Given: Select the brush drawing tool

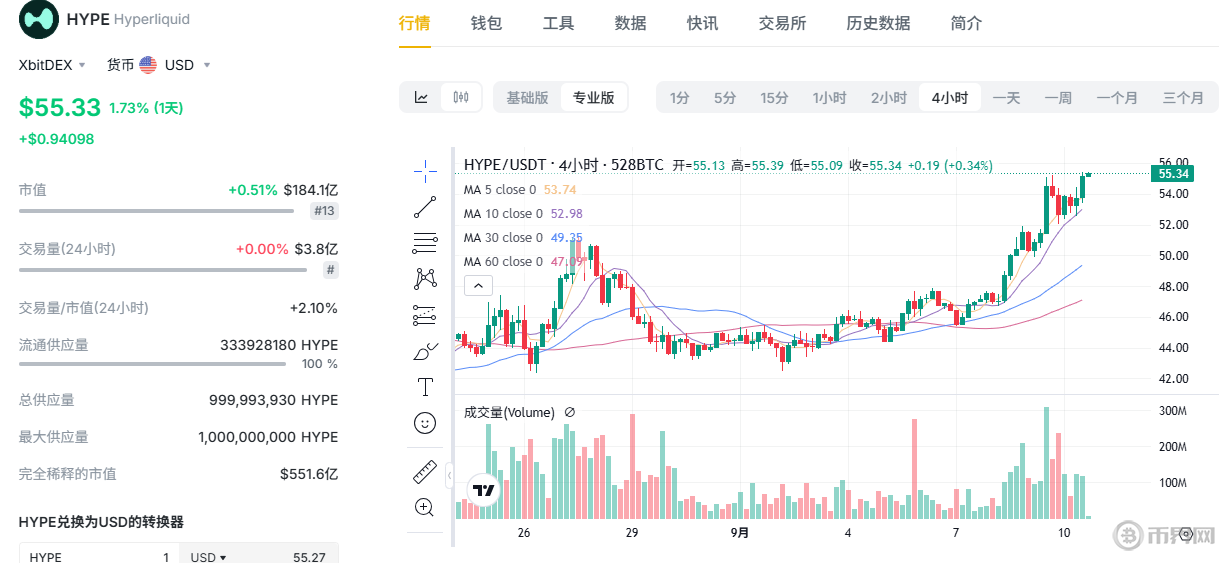Looking at the screenshot, I should coord(425,351).
